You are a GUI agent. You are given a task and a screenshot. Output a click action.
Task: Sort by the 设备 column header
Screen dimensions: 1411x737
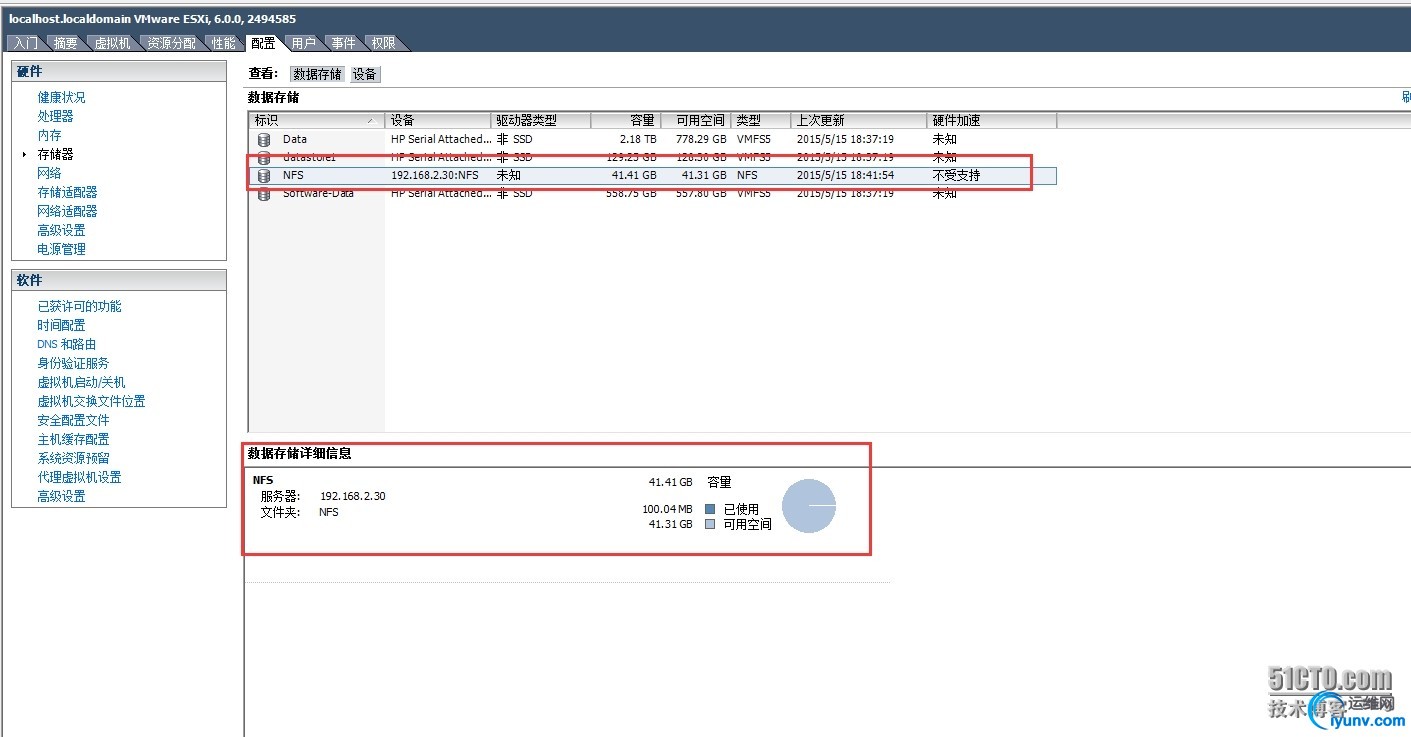tap(438, 120)
